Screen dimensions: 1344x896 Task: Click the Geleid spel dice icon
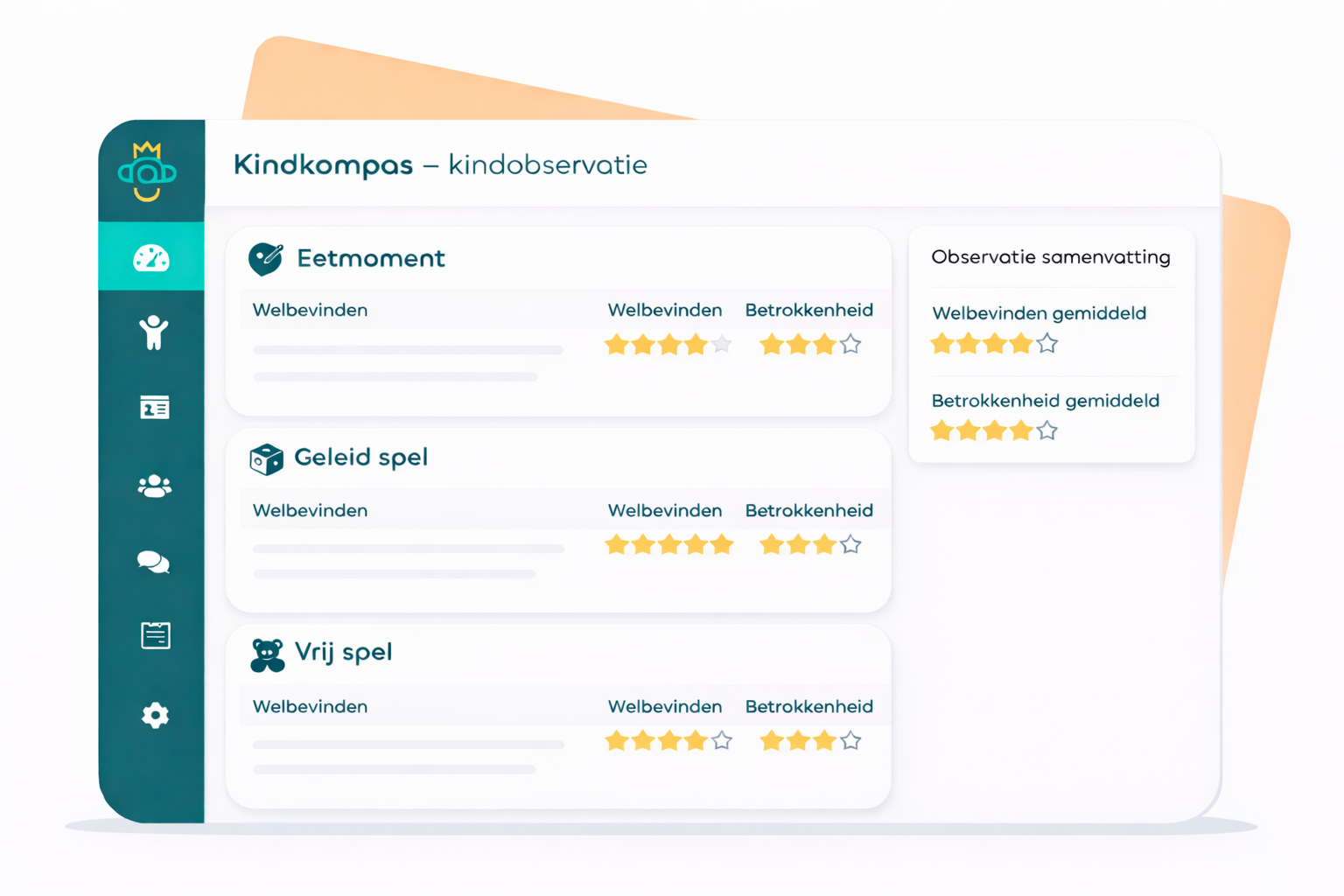(266, 458)
